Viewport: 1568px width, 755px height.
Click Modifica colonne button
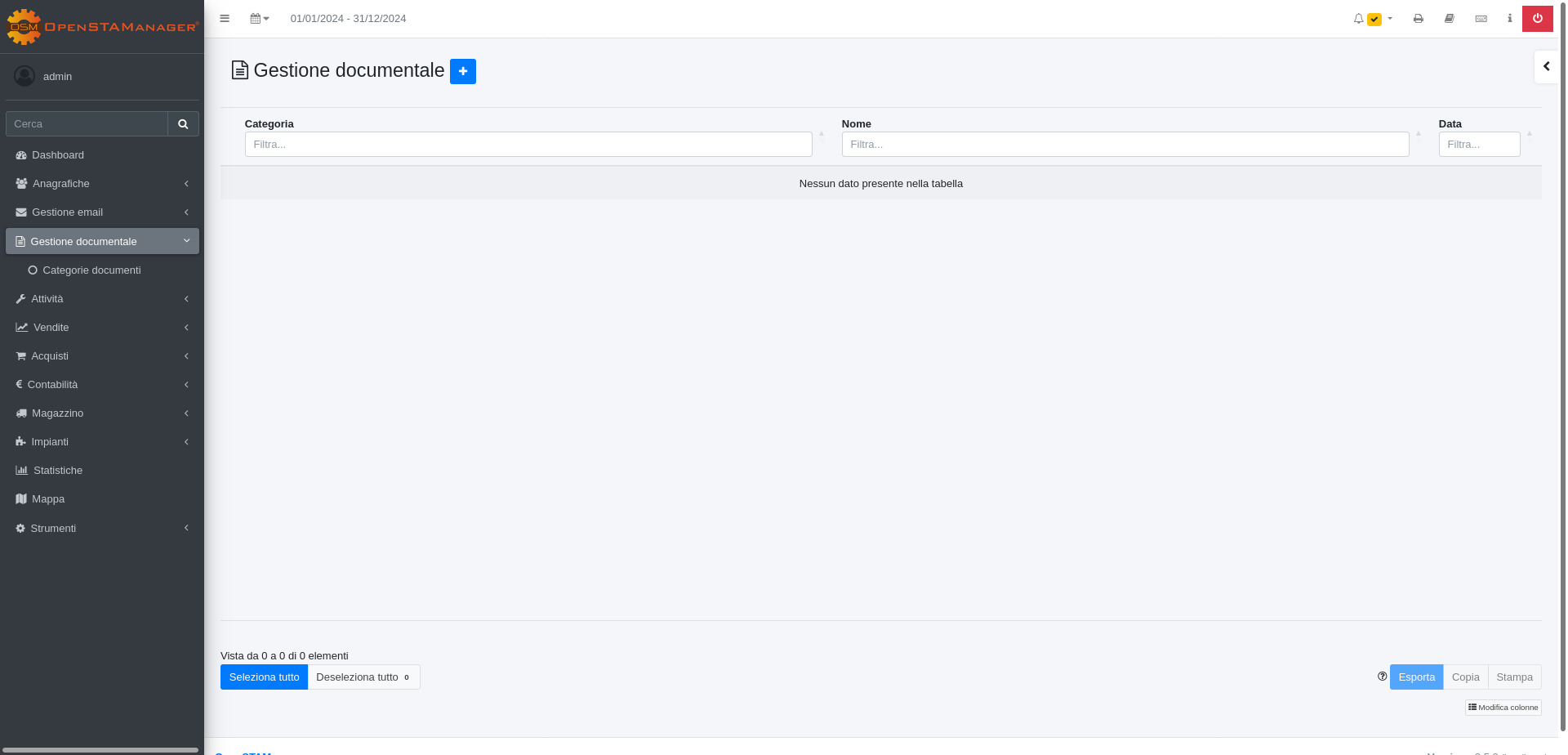(x=1503, y=708)
